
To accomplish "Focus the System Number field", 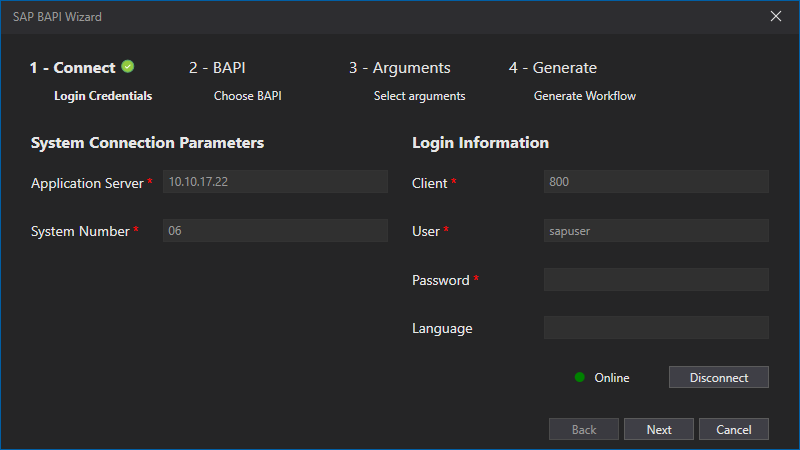I will click(x=276, y=231).
